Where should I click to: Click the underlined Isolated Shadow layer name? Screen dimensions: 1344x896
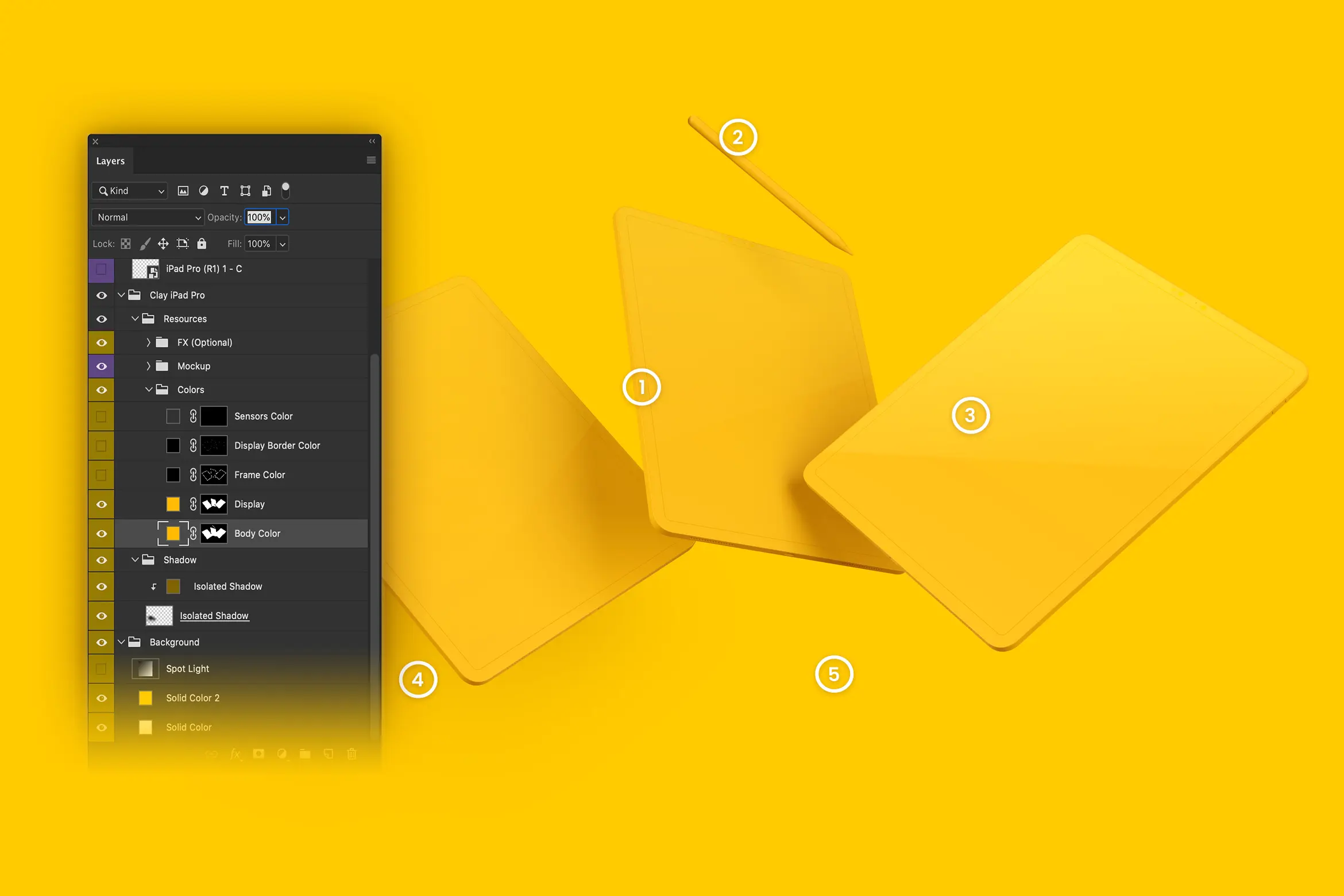pos(214,616)
